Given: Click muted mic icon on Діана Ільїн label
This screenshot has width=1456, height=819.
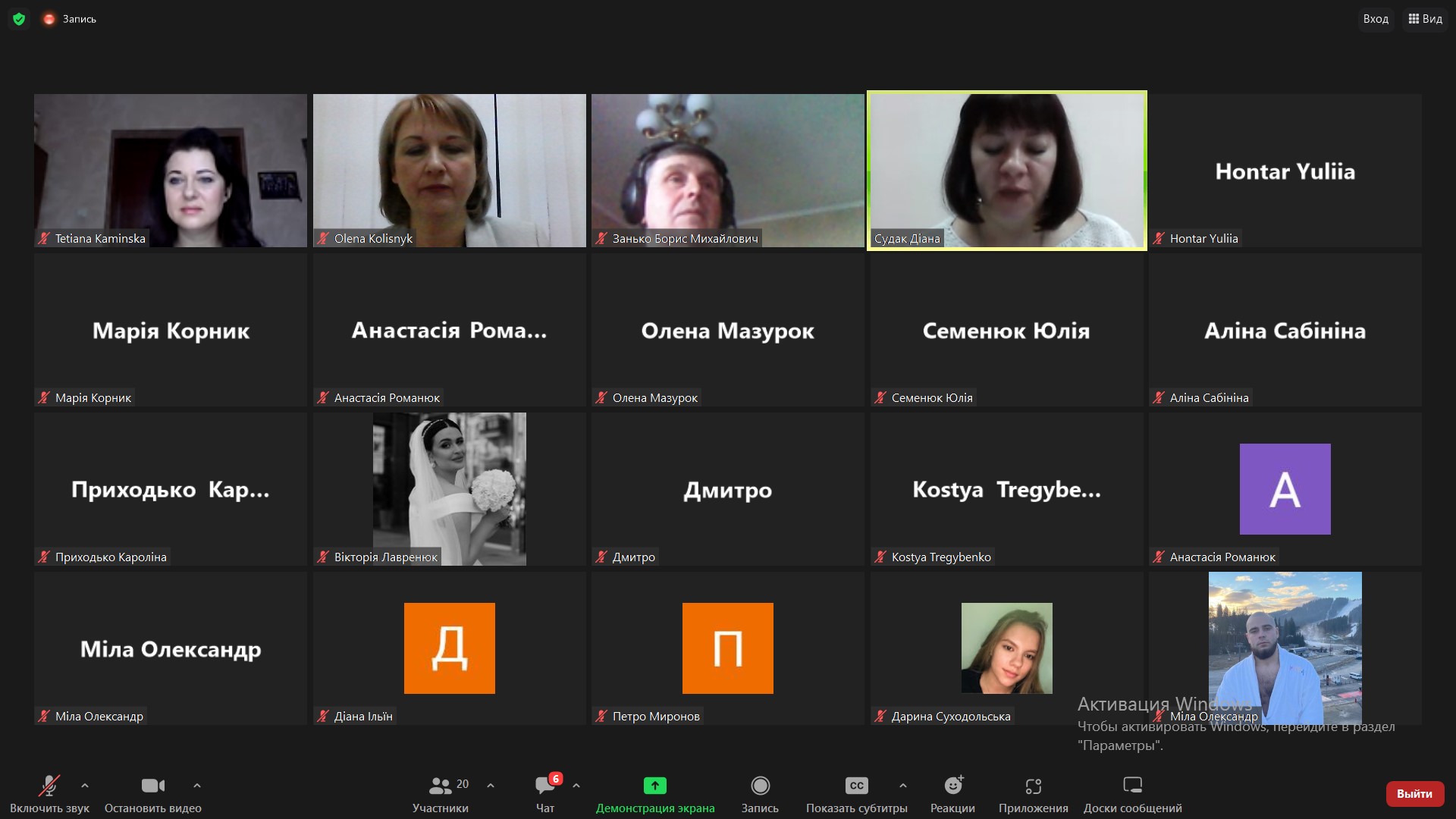Looking at the screenshot, I should [324, 716].
